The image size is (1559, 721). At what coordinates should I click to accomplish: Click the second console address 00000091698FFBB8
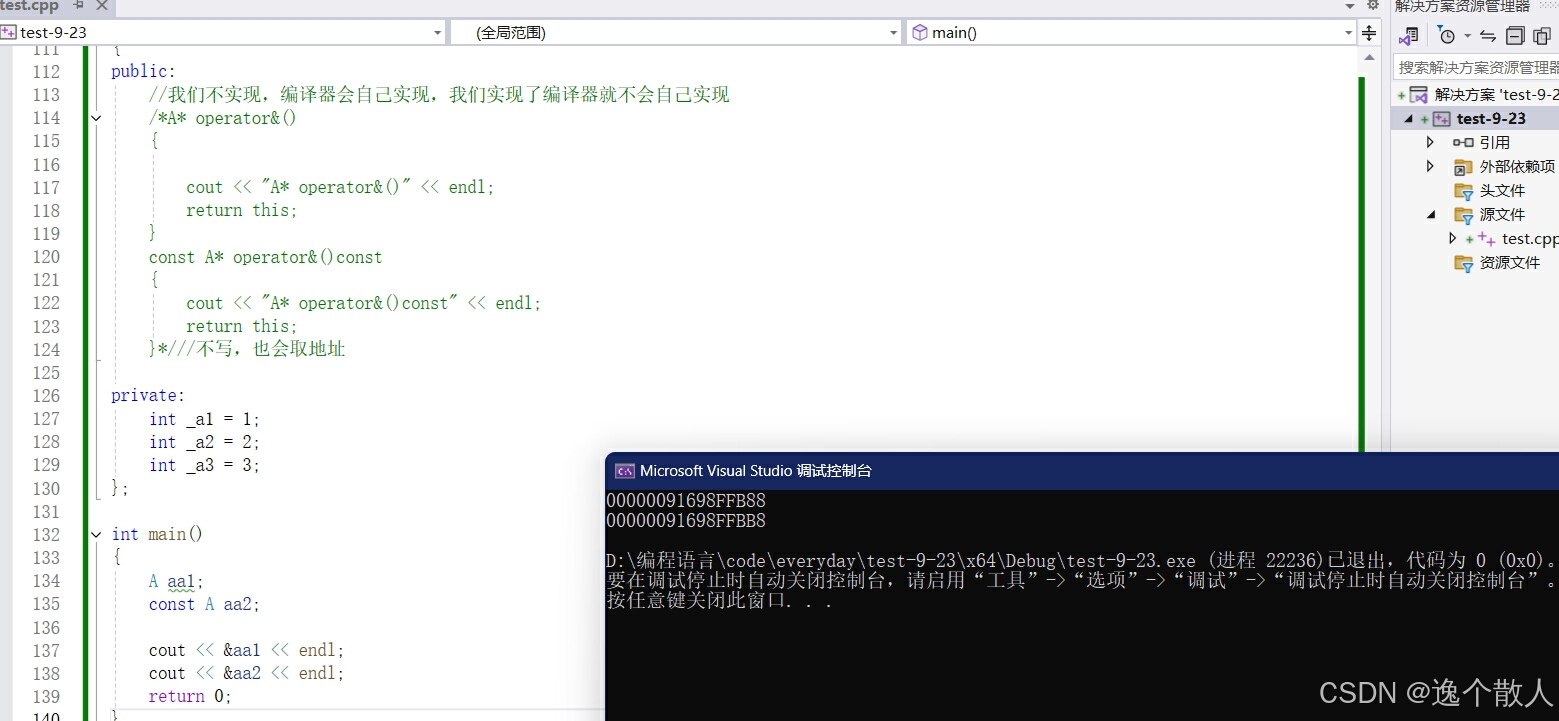pos(686,520)
